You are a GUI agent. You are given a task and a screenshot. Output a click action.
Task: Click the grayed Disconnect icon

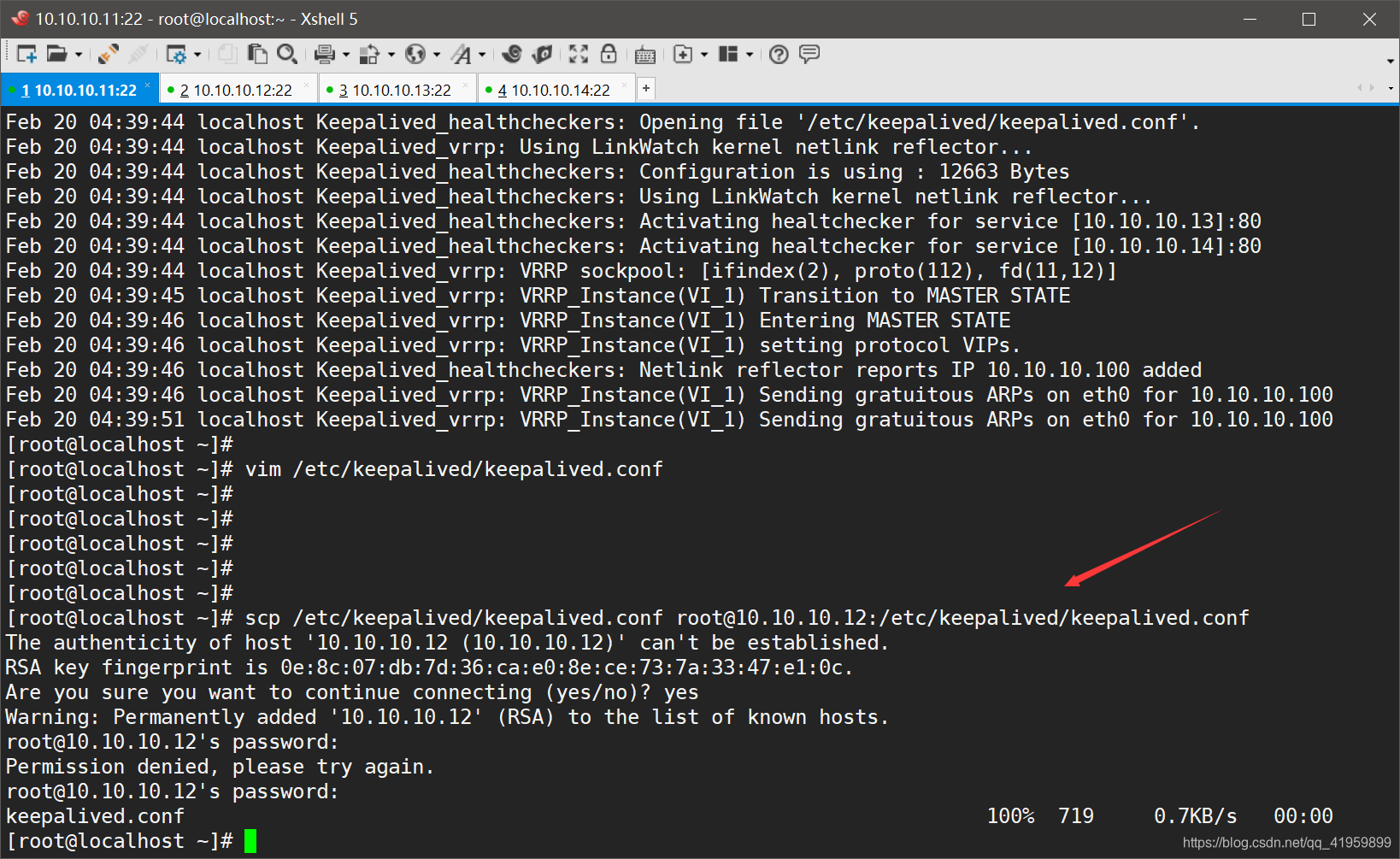pos(138,55)
